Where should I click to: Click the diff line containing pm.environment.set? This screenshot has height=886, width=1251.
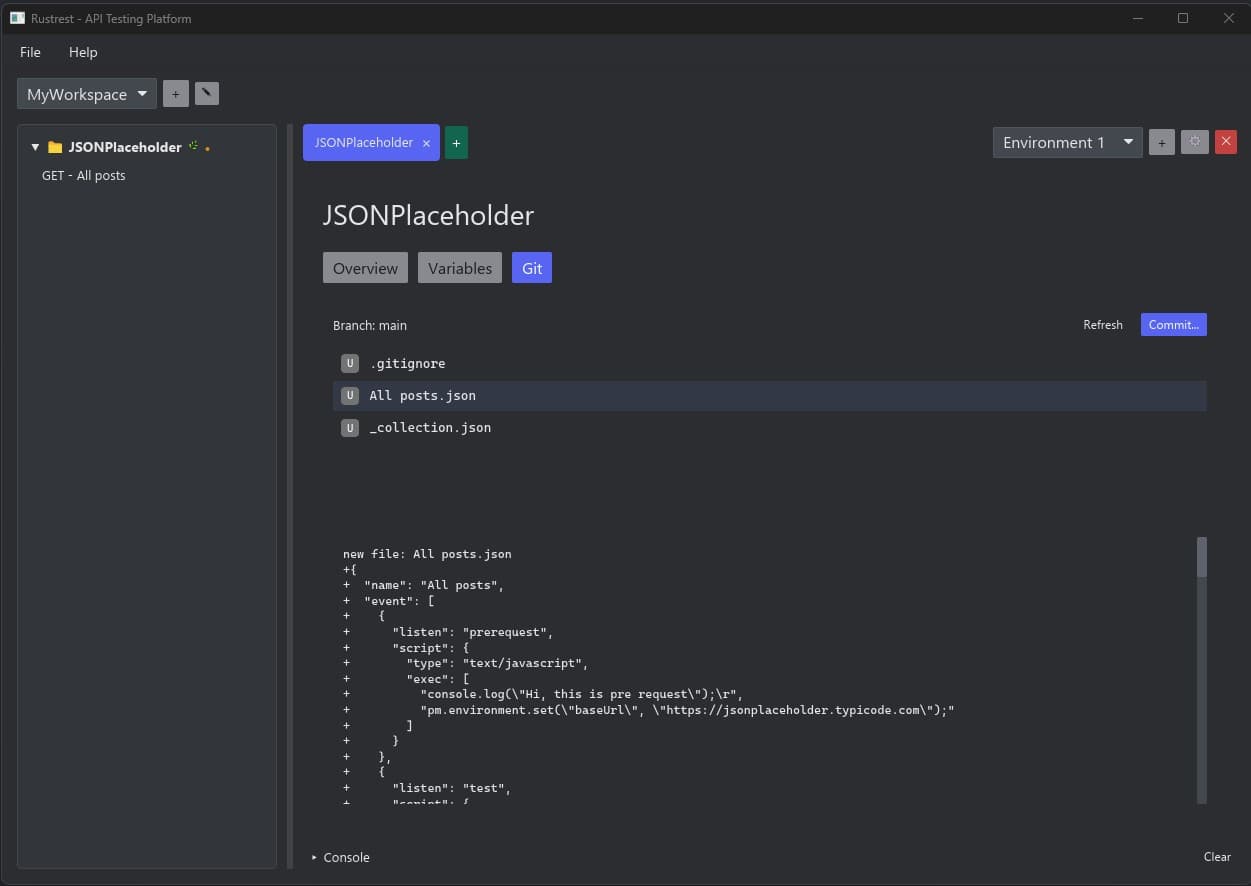click(649, 710)
